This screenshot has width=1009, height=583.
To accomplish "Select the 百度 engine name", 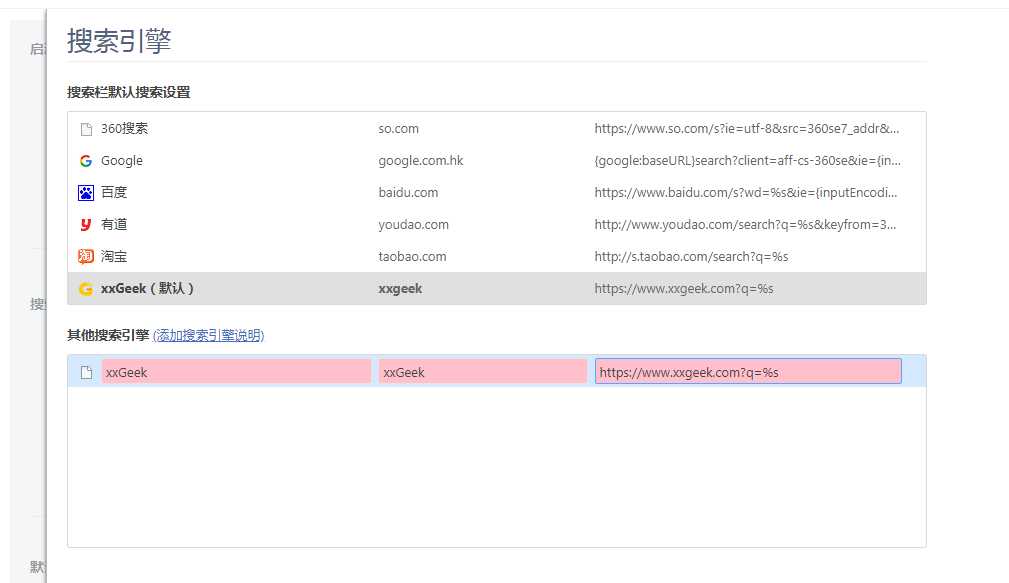I will [x=114, y=192].
